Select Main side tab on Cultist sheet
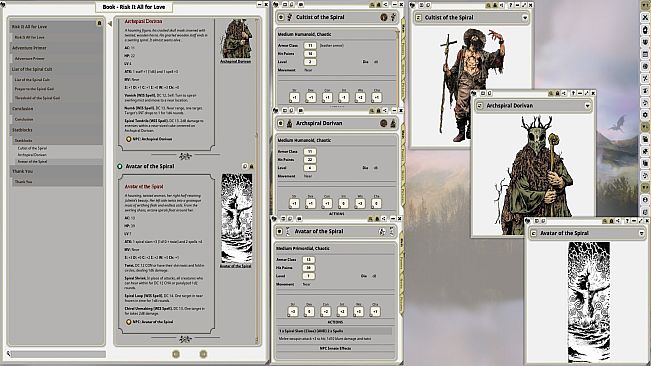 coord(402,29)
